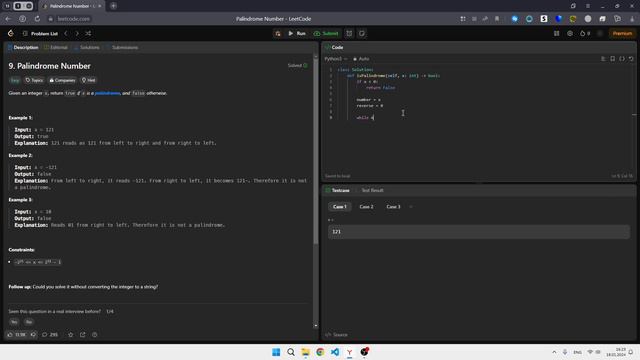640x360 pixels.
Task: Answer Yes to interview question
Action: click(x=14, y=322)
